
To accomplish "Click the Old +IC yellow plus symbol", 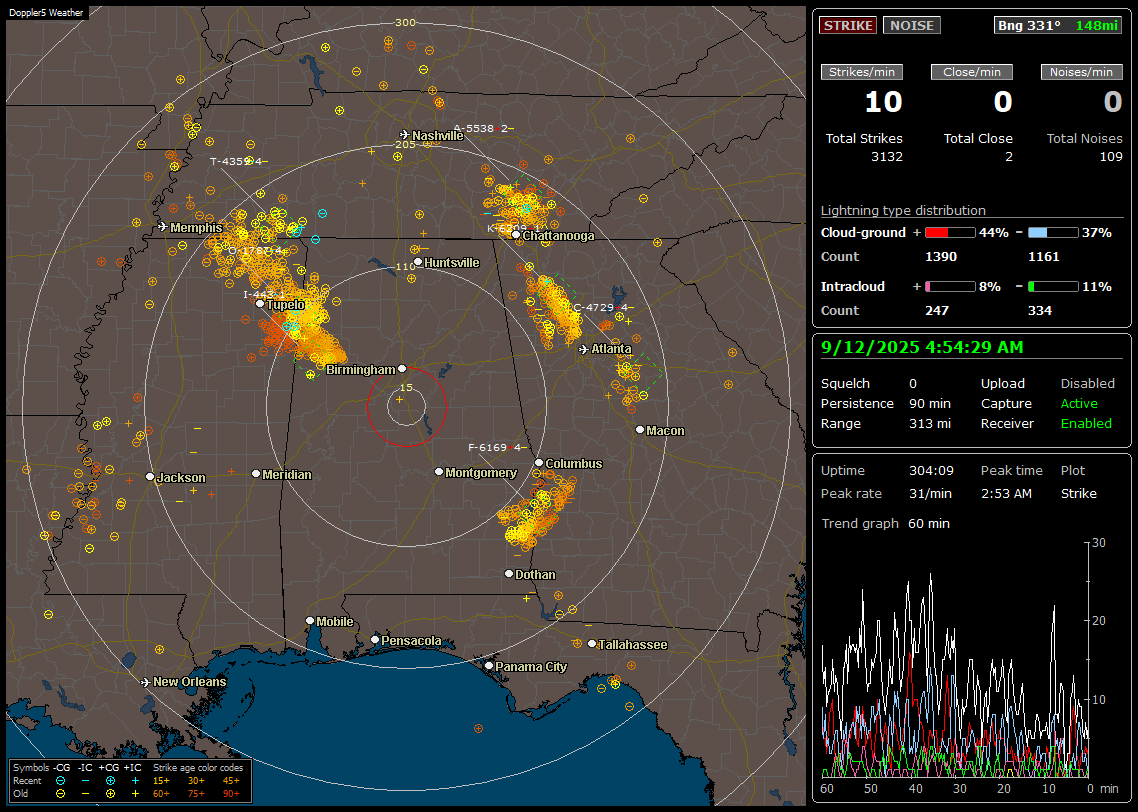I will (x=135, y=794).
